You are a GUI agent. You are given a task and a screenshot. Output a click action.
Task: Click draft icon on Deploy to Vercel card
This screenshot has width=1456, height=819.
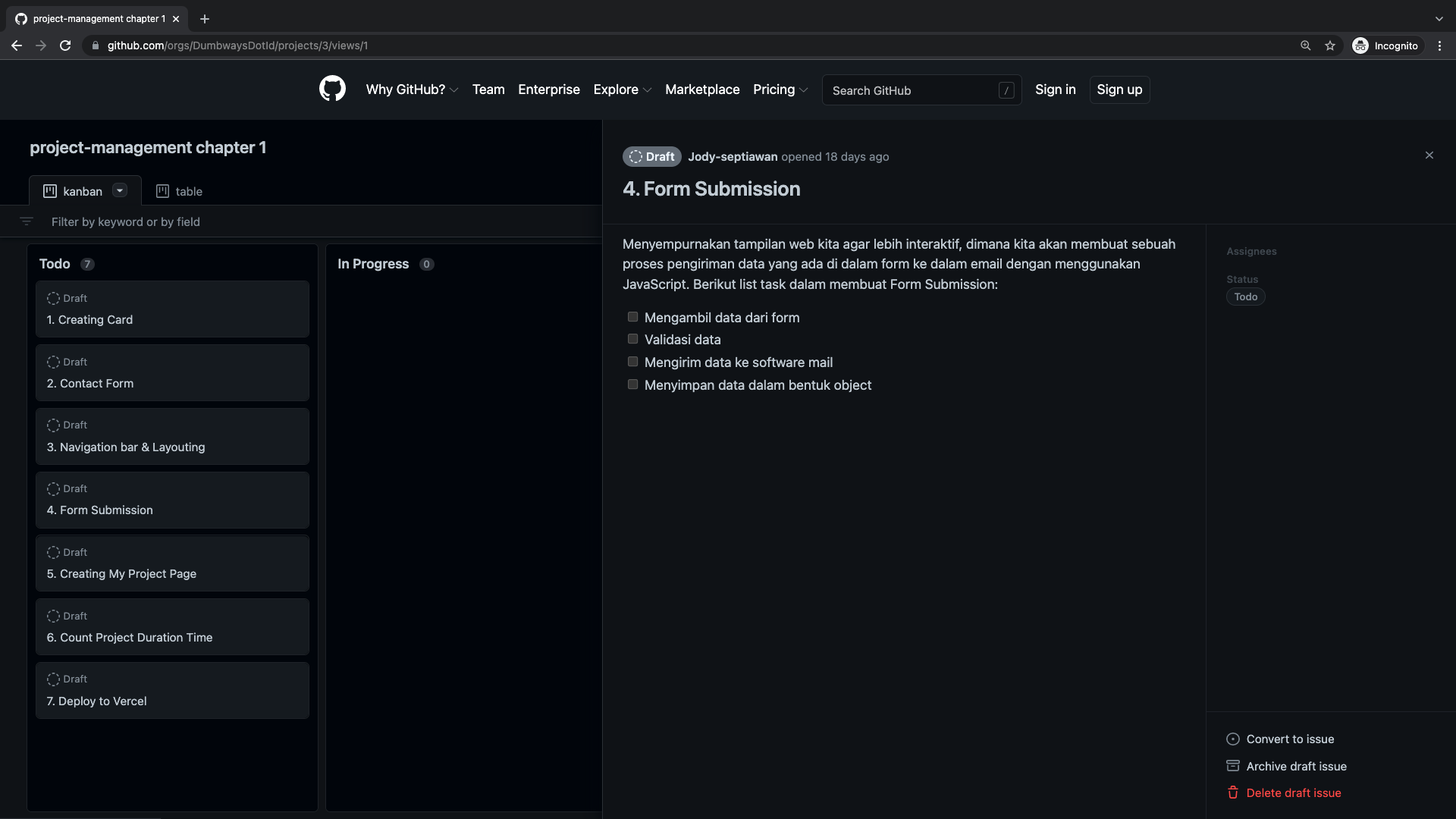(53, 679)
